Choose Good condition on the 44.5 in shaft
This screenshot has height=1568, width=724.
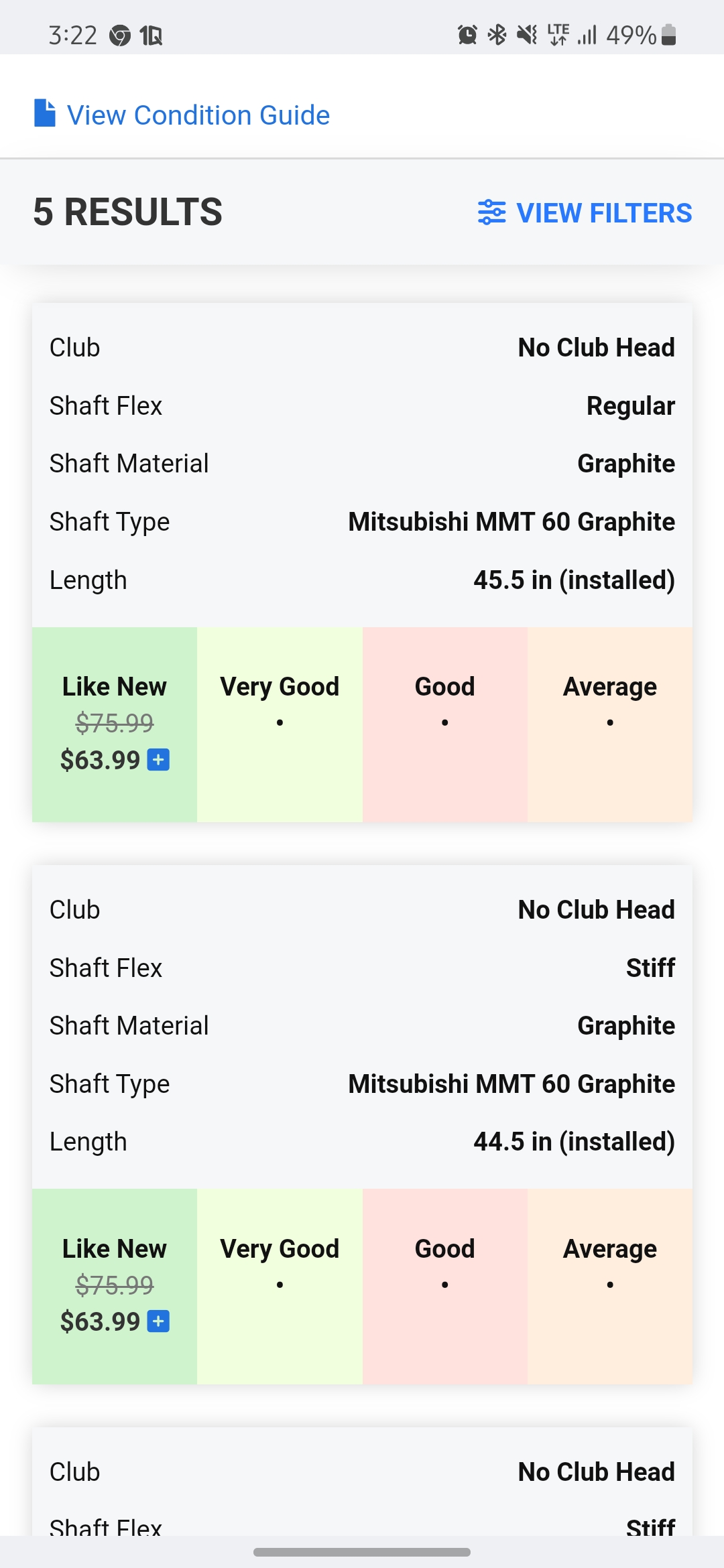click(x=444, y=1285)
